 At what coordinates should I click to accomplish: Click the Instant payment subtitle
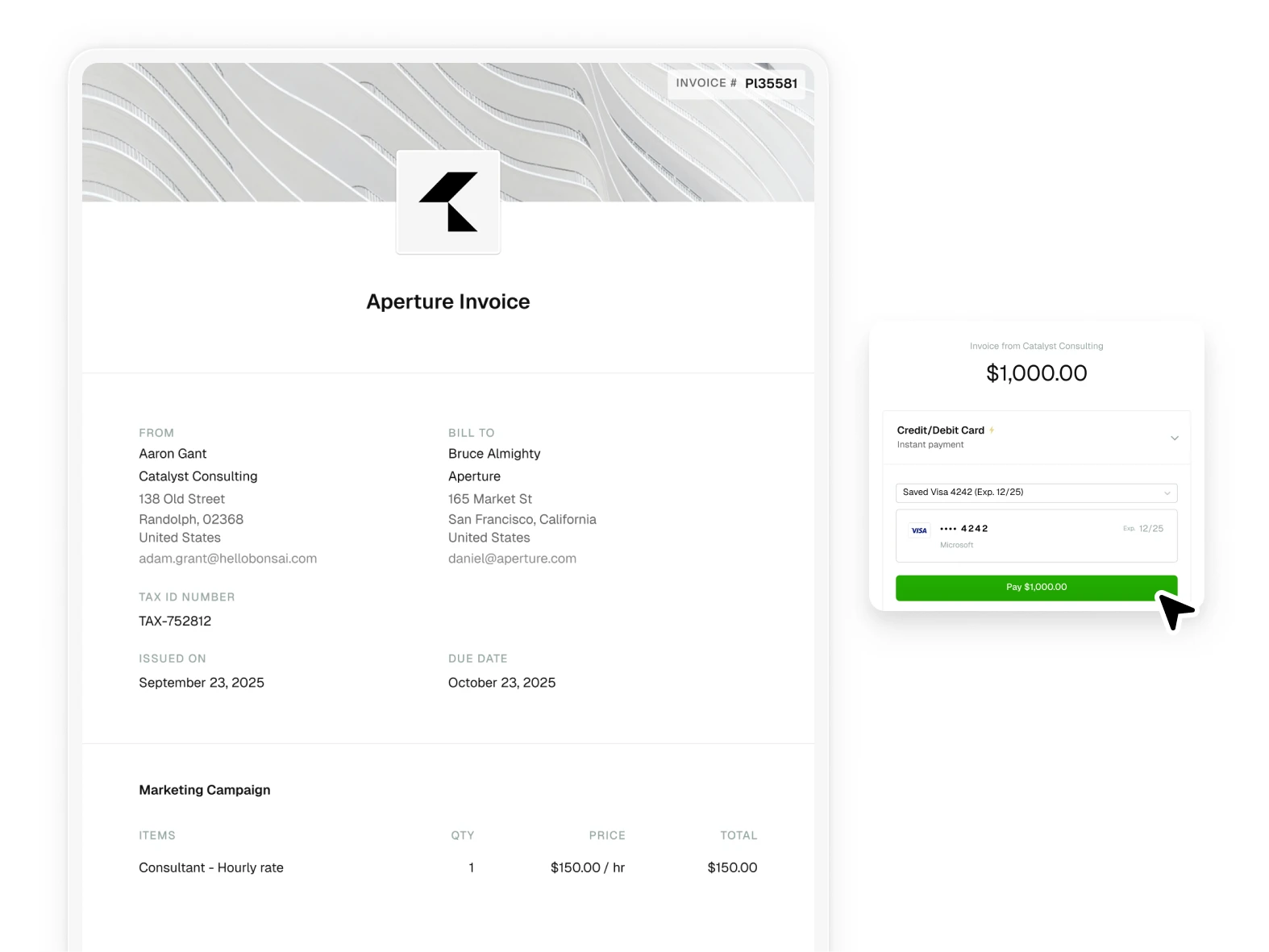[x=930, y=445]
